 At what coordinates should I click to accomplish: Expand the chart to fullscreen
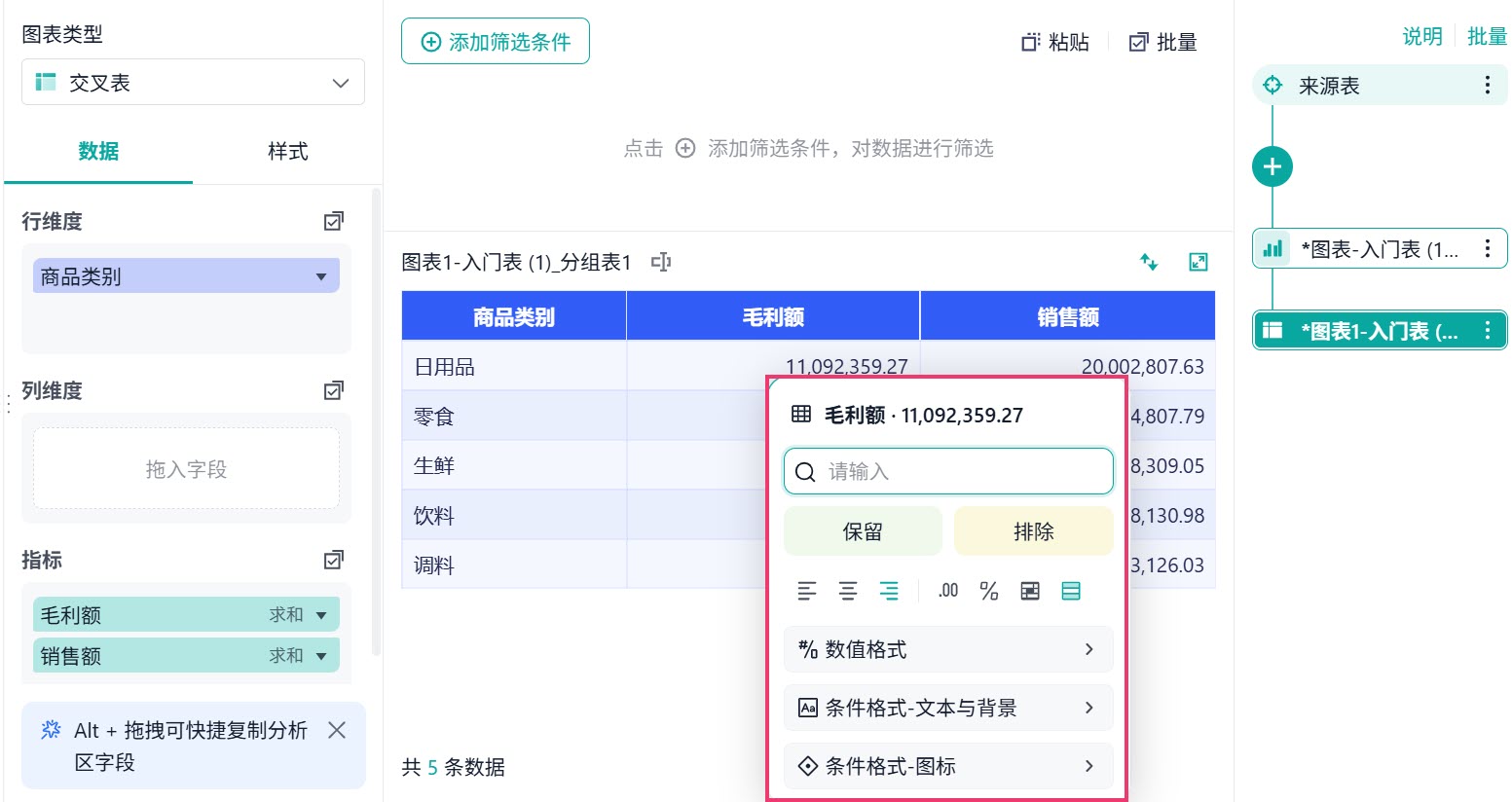pos(1199,262)
